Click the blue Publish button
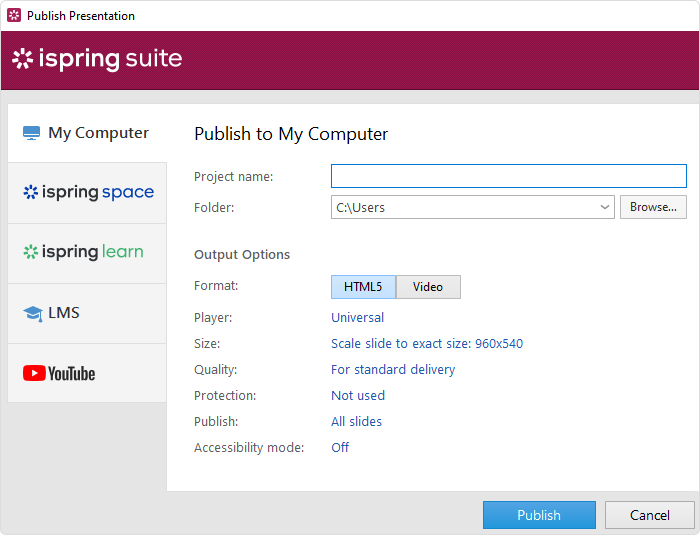The image size is (700, 535). pos(539,515)
